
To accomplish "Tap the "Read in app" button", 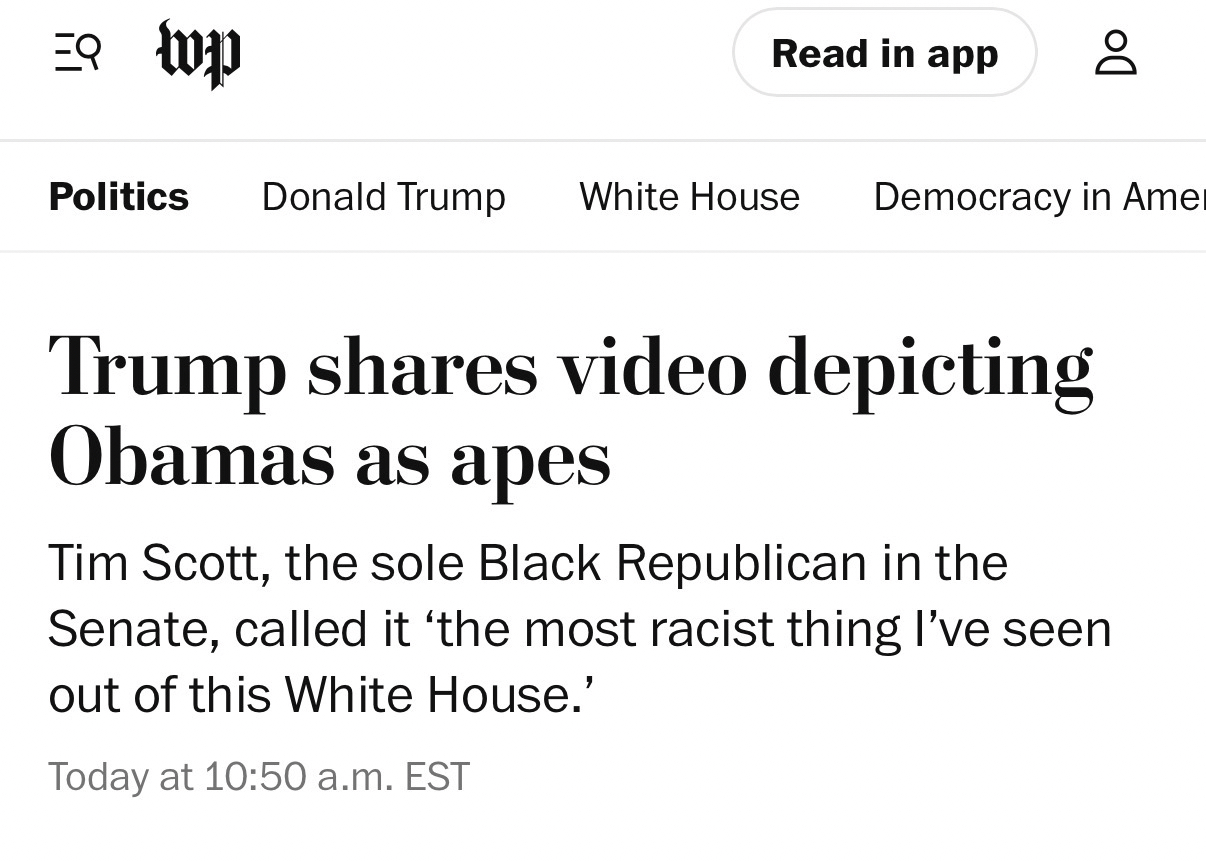I will pyautogui.click(x=884, y=53).
